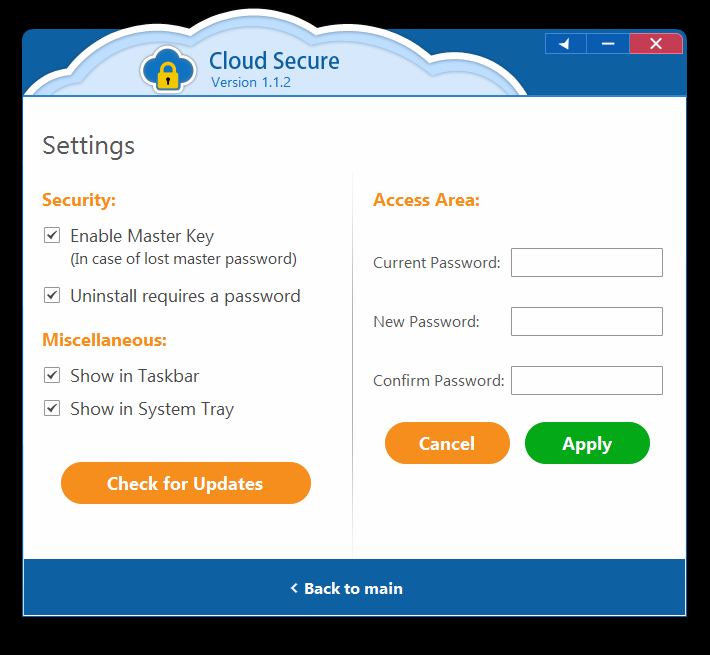Toggle Uninstall requires a password checkbox
The height and width of the screenshot is (655, 710).
(x=52, y=295)
